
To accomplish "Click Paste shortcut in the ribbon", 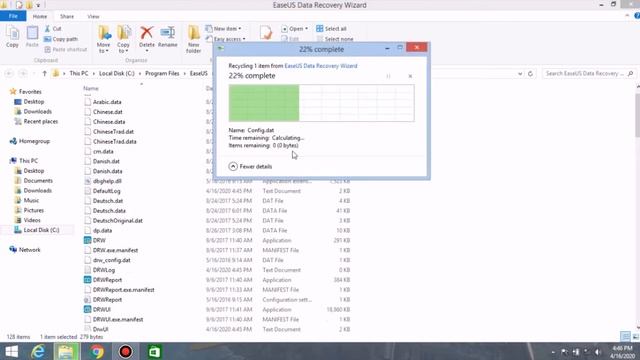I will click(66, 49).
